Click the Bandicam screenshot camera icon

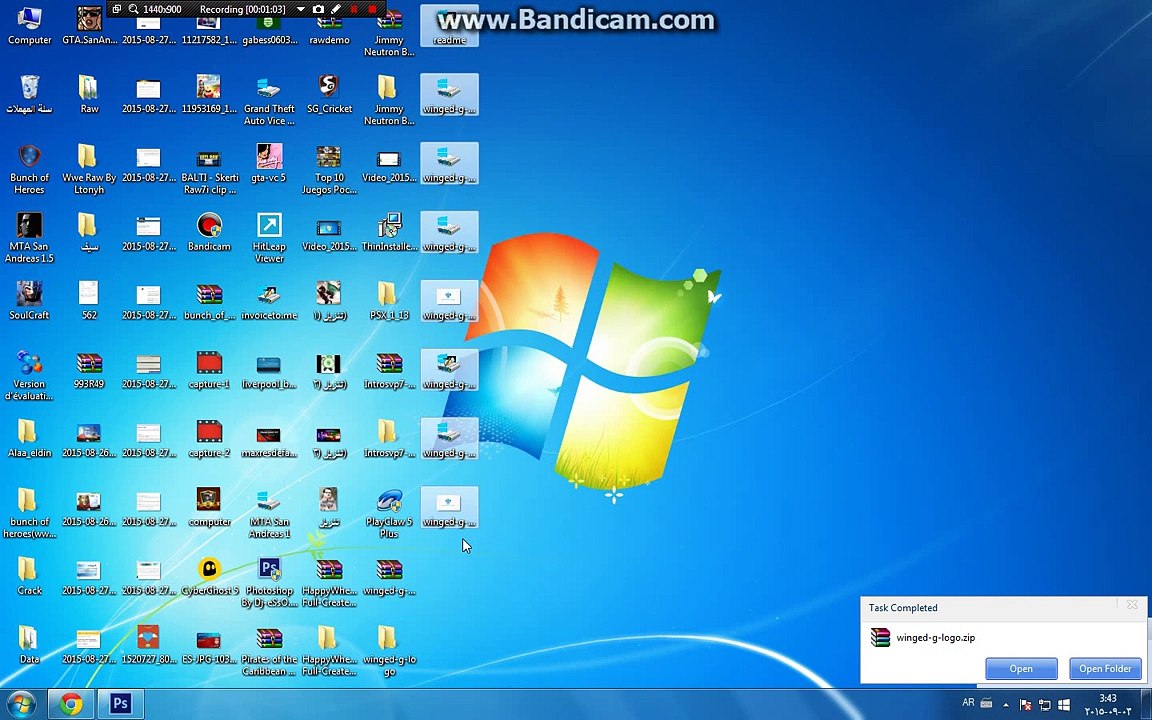[x=318, y=9]
